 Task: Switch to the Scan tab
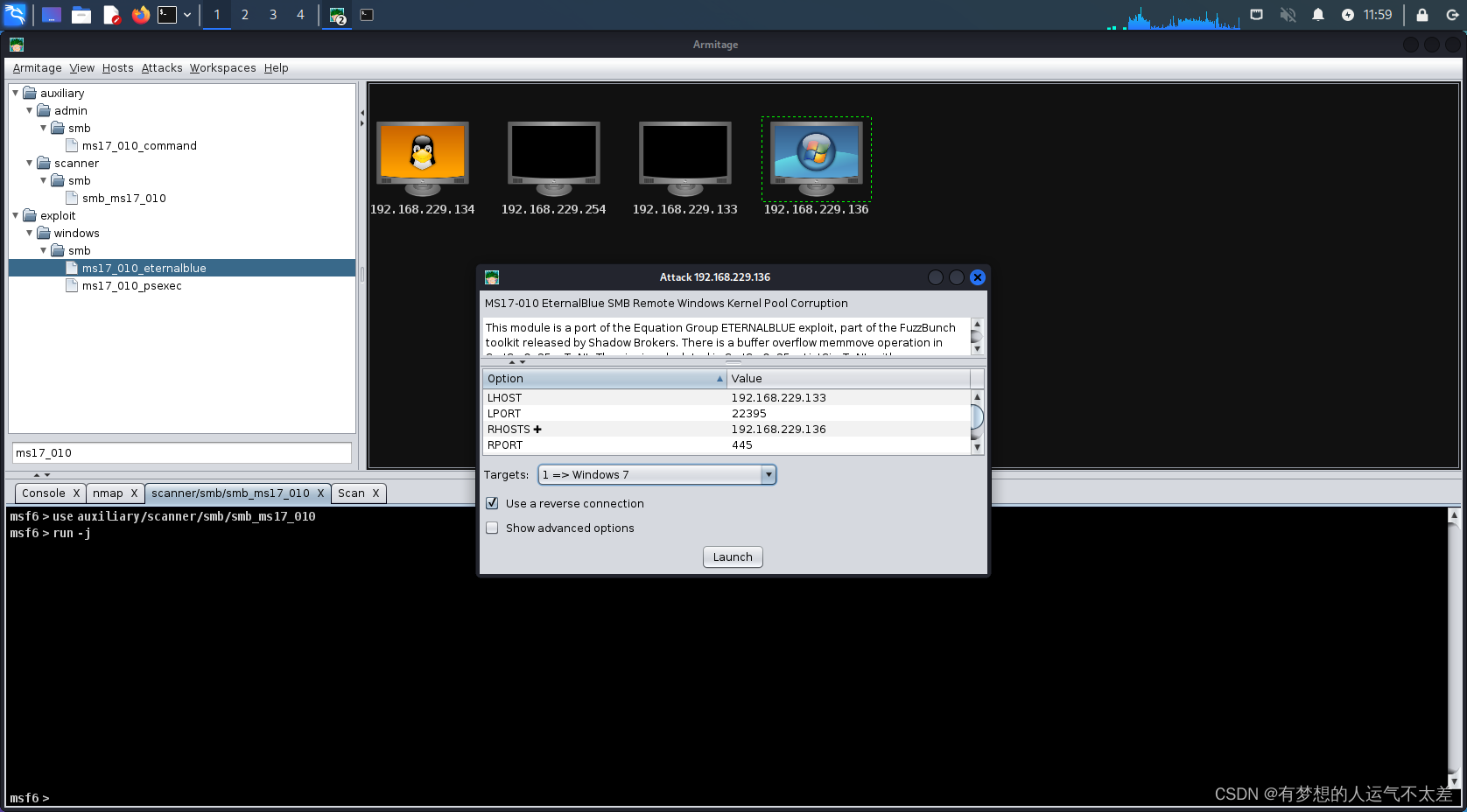pyautogui.click(x=351, y=493)
